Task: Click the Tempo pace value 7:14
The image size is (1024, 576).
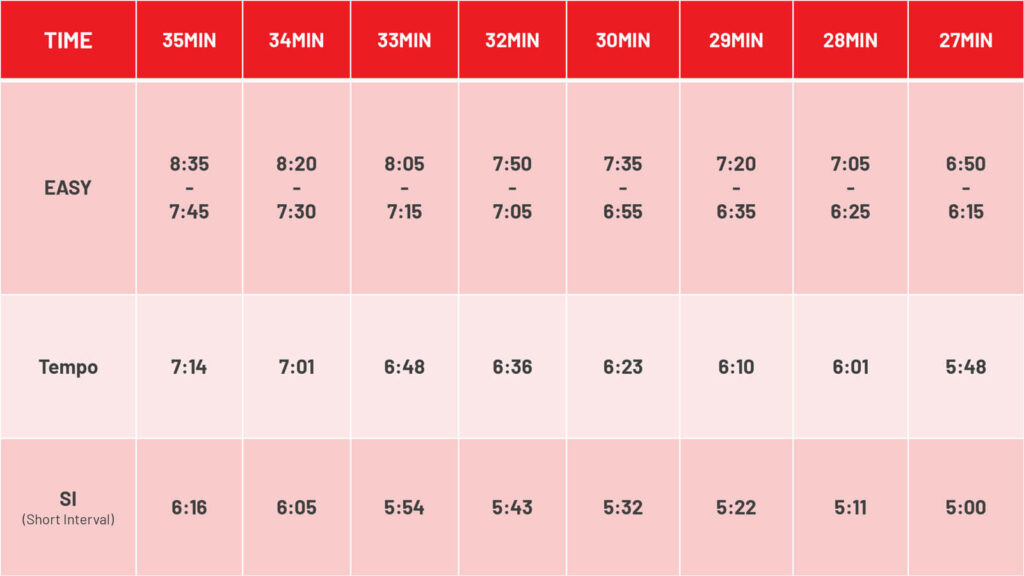Action: click(x=189, y=366)
